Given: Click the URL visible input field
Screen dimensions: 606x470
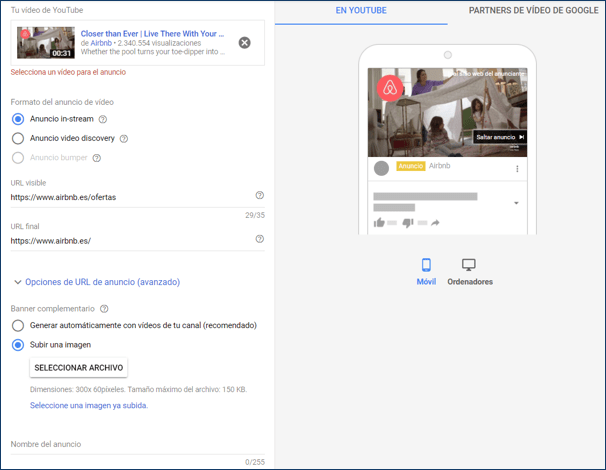Looking at the screenshot, I should 131,197.
